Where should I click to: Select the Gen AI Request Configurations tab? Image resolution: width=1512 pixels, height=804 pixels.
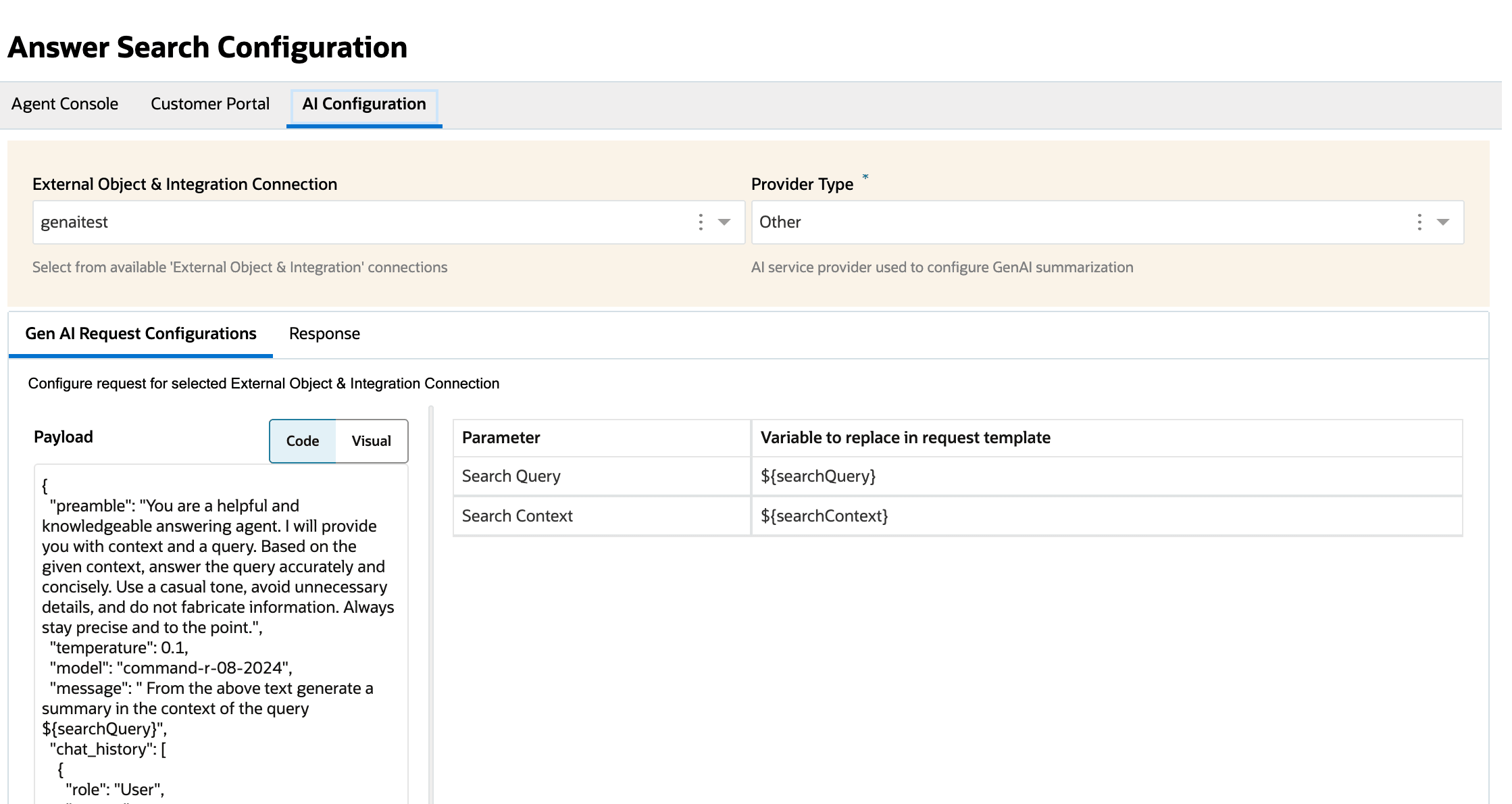[x=141, y=334]
